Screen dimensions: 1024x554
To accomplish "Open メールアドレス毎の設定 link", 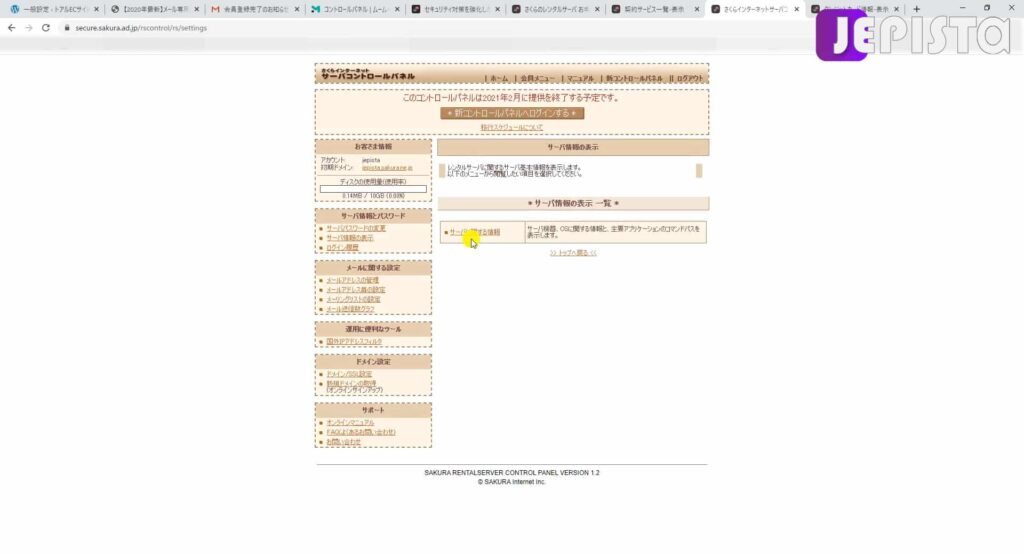I will point(355,290).
